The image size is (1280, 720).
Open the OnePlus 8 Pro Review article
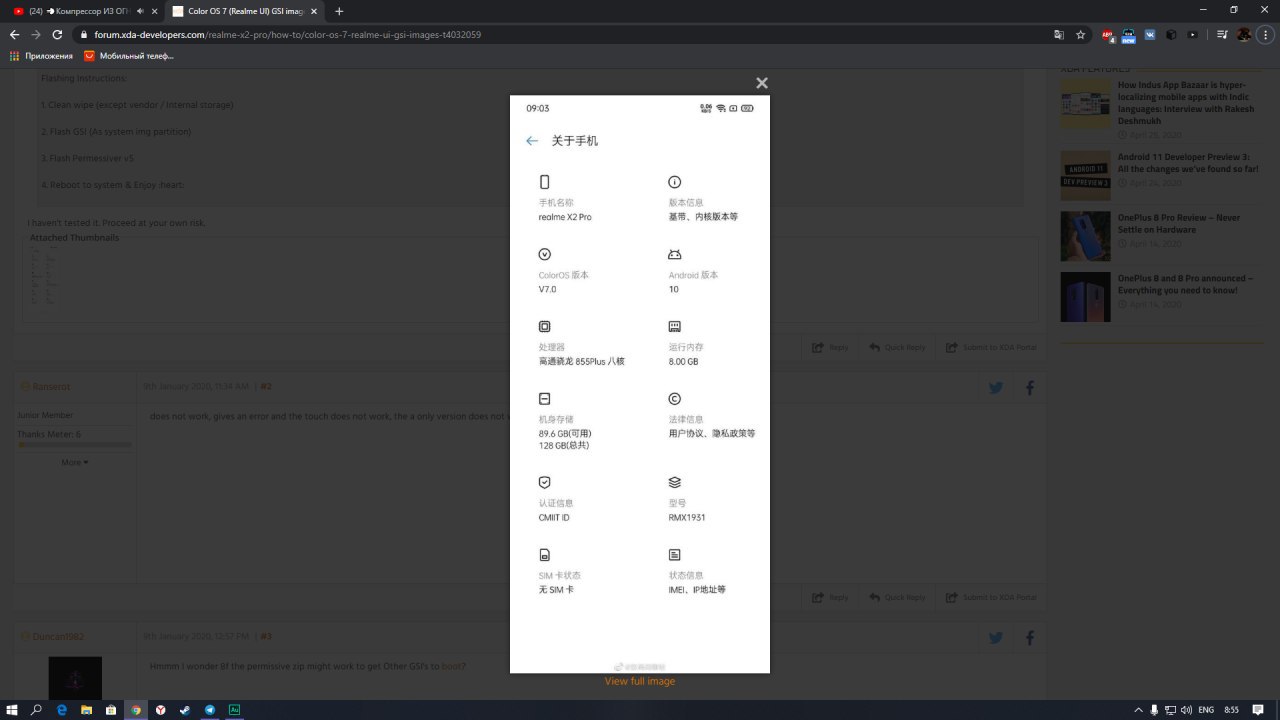click(1179, 223)
